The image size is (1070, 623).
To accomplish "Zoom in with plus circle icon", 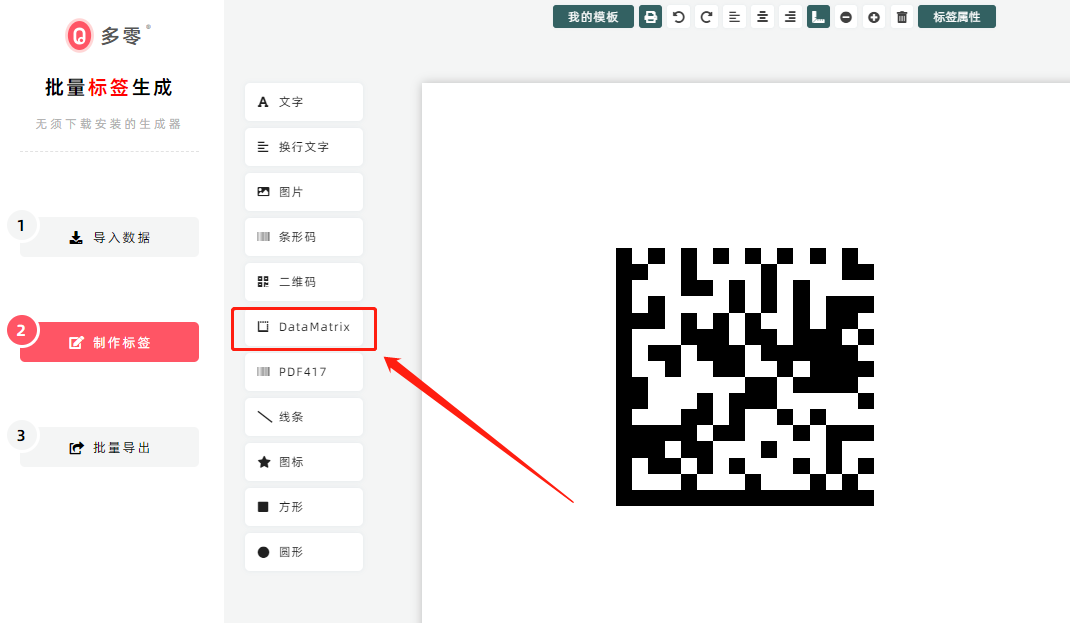I will [874, 17].
